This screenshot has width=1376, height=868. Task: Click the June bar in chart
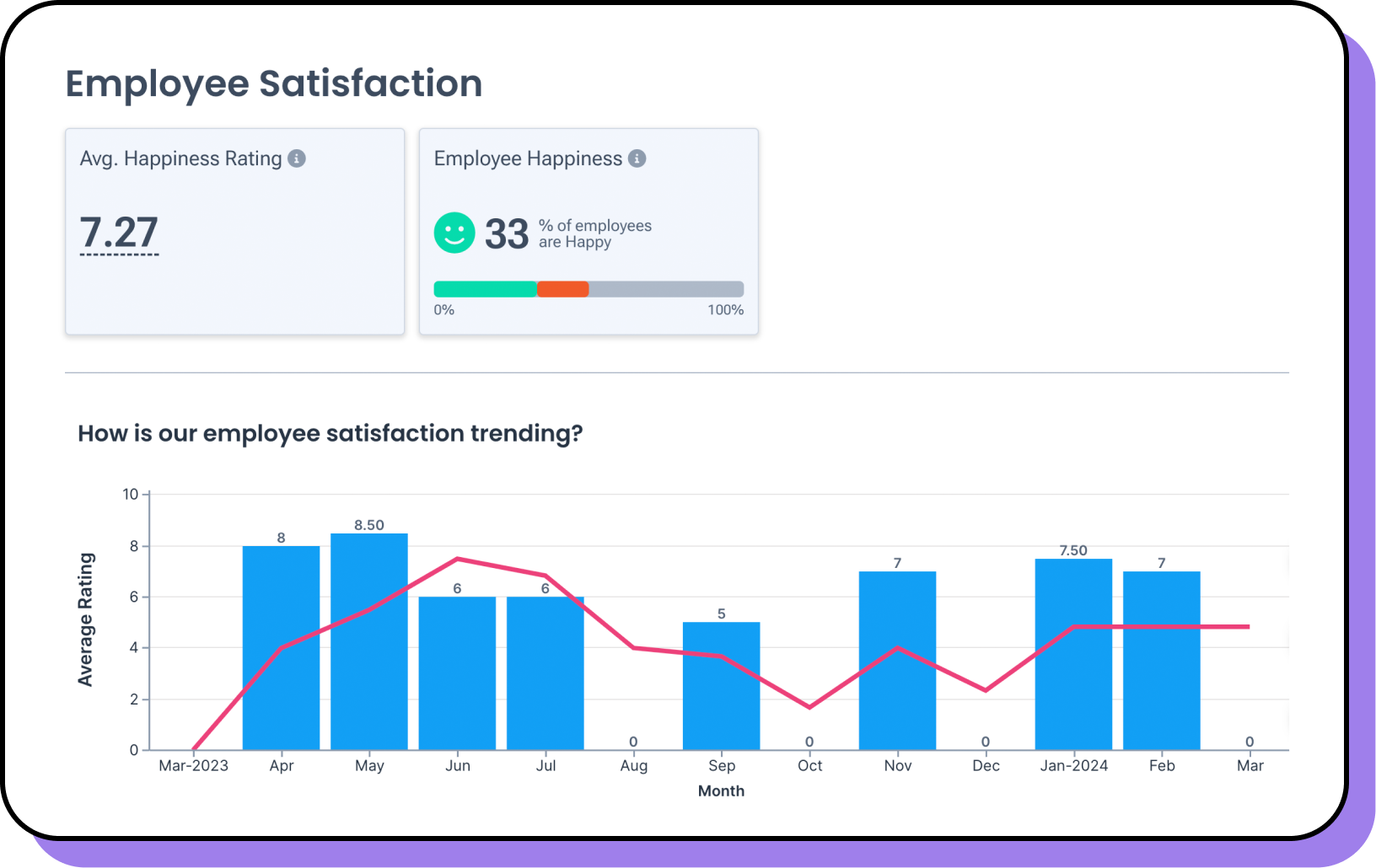[x=457, y=674]
